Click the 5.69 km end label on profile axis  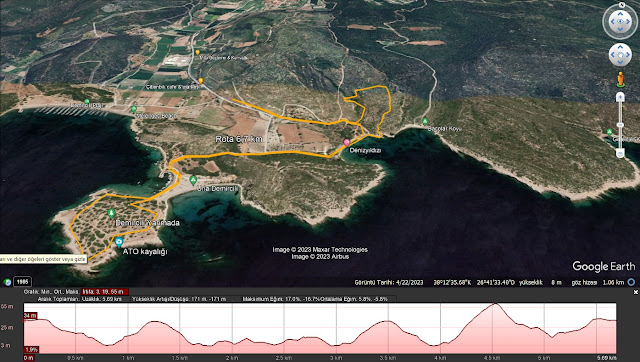click(607, 358)
